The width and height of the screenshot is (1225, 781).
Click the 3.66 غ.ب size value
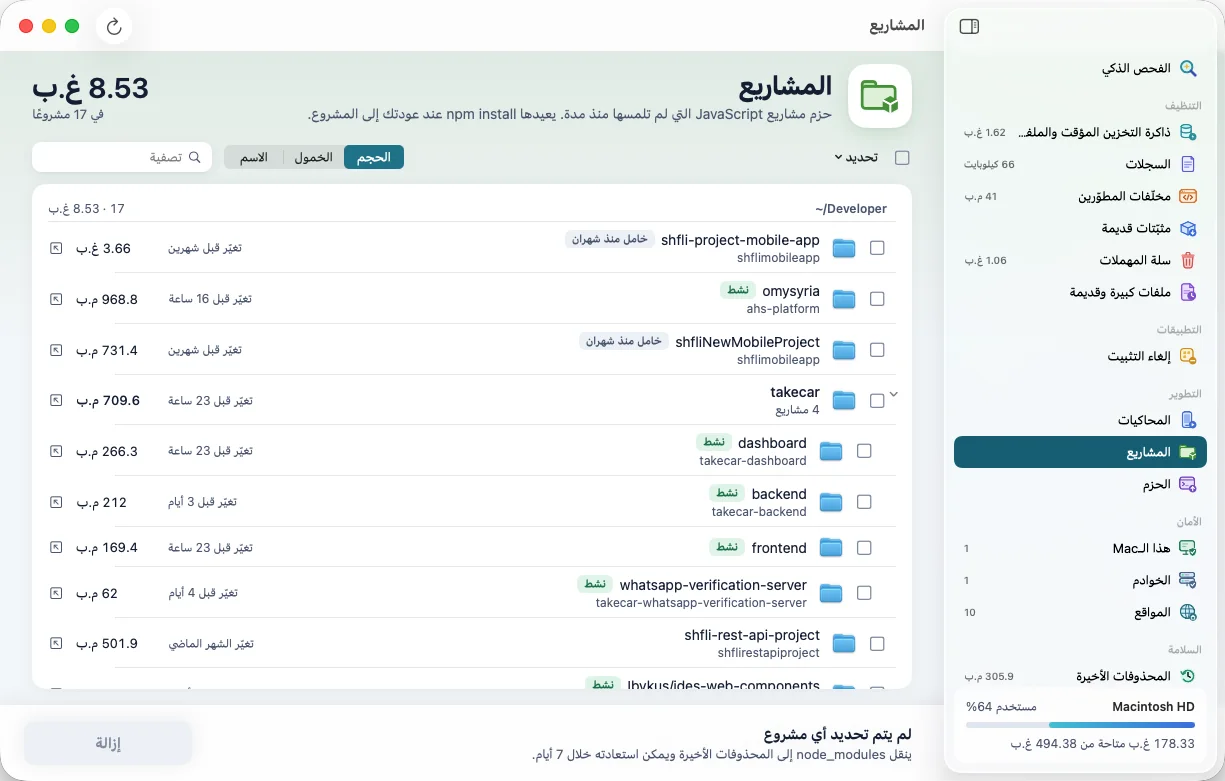tap(103, 248)
